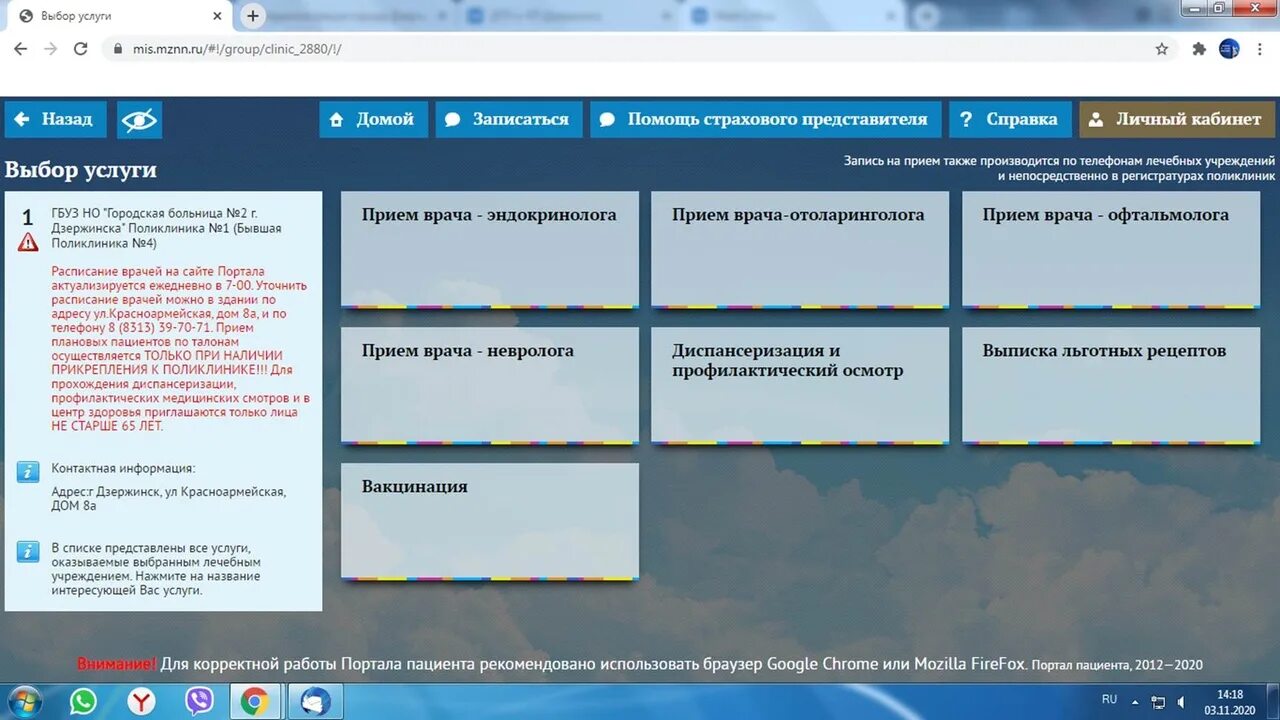Click the question mark icon in Справка
This screenshot has height=720, width=1280.
(x=965, y=120)
